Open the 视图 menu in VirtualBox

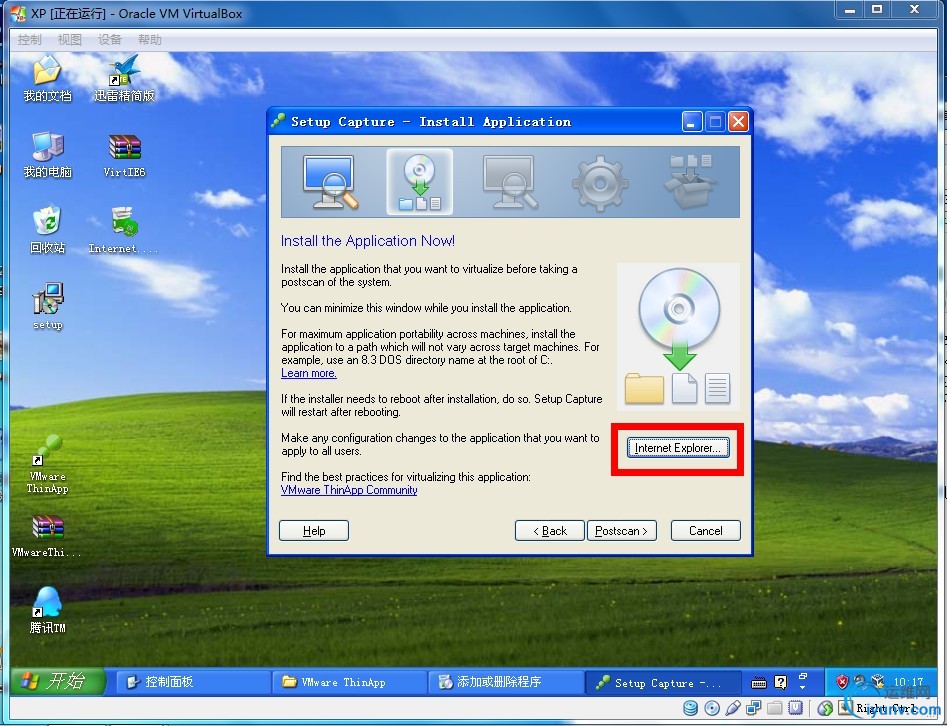coord(69,40)
